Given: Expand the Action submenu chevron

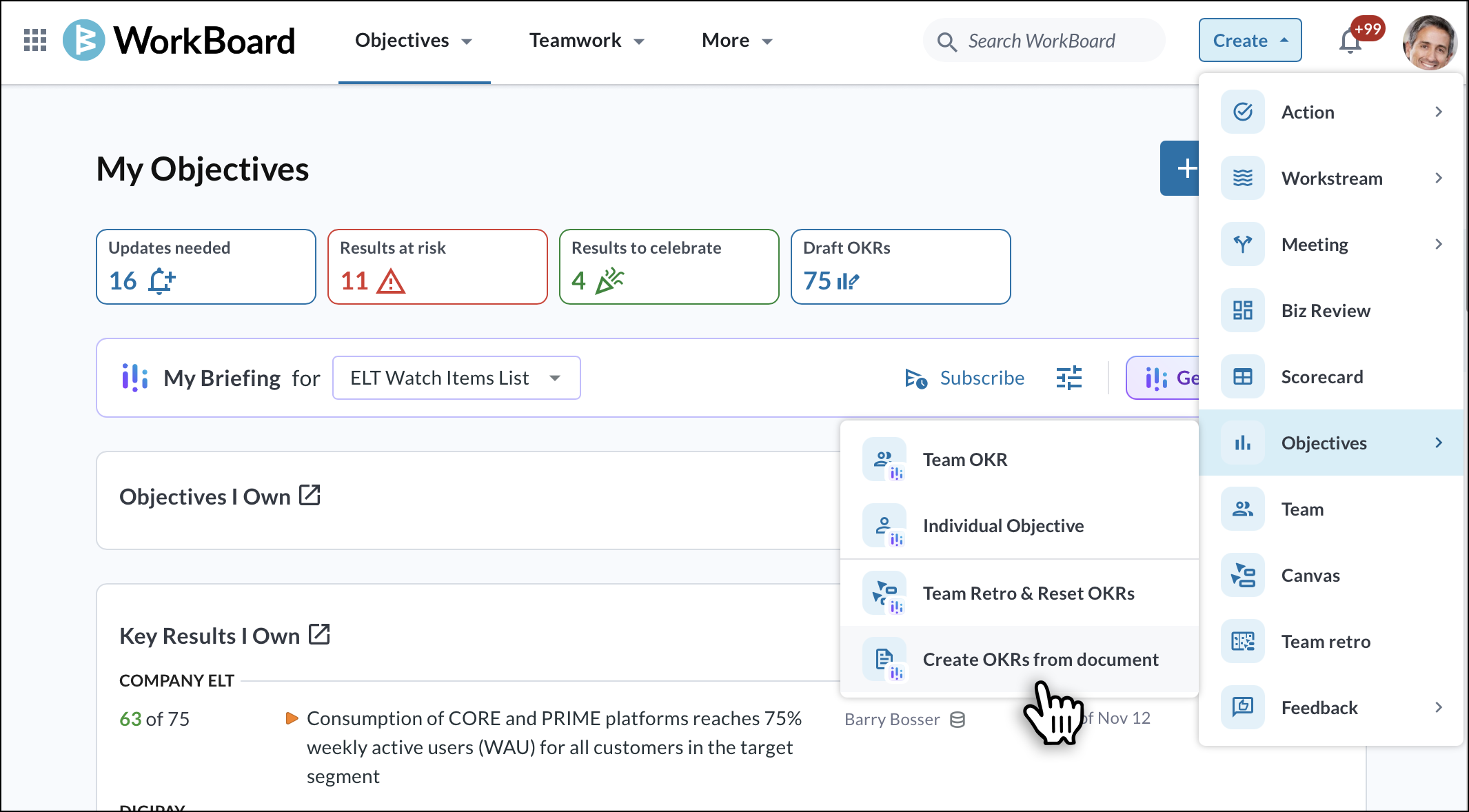Looking at the screenshot, I should pos(1439,112).
